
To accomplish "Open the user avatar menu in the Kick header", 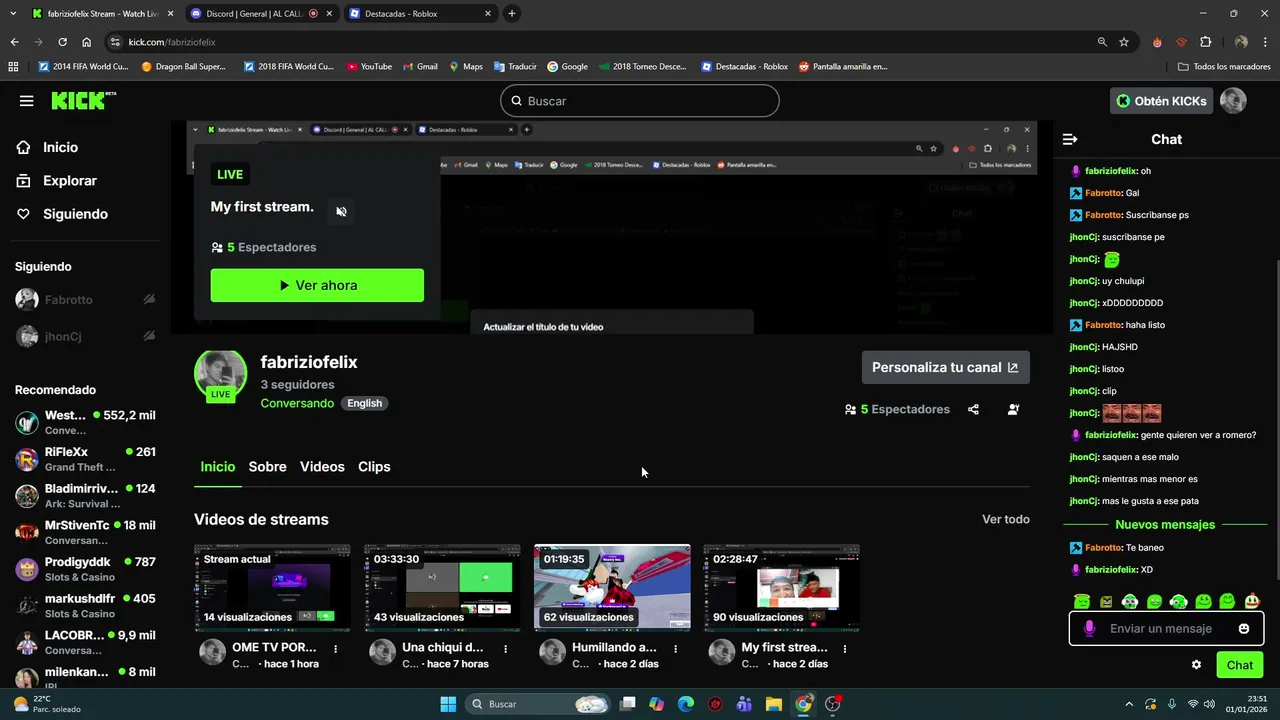I will click(x=1233, y=101).
